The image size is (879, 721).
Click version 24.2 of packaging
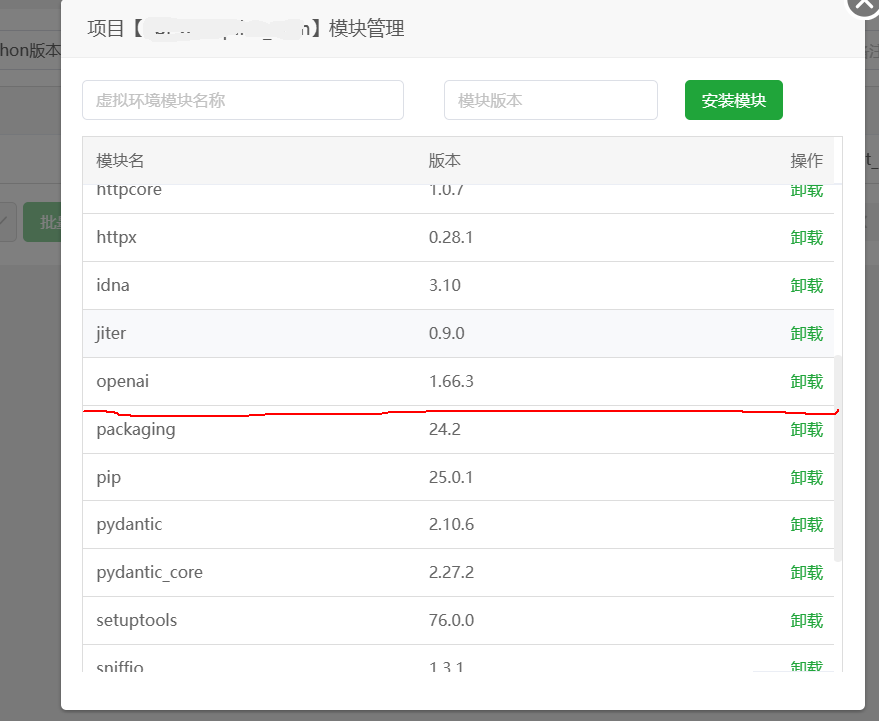[445, 430]
